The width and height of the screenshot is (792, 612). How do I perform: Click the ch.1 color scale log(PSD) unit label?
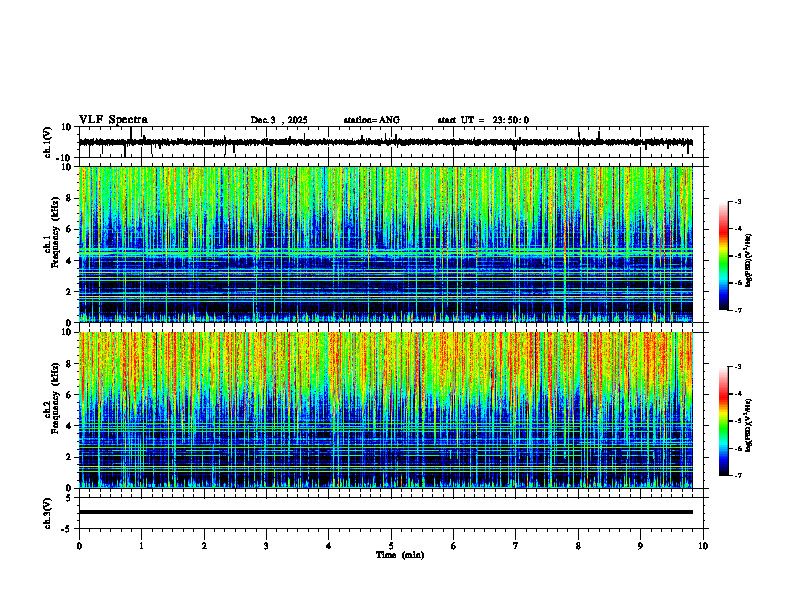[749, 260]
